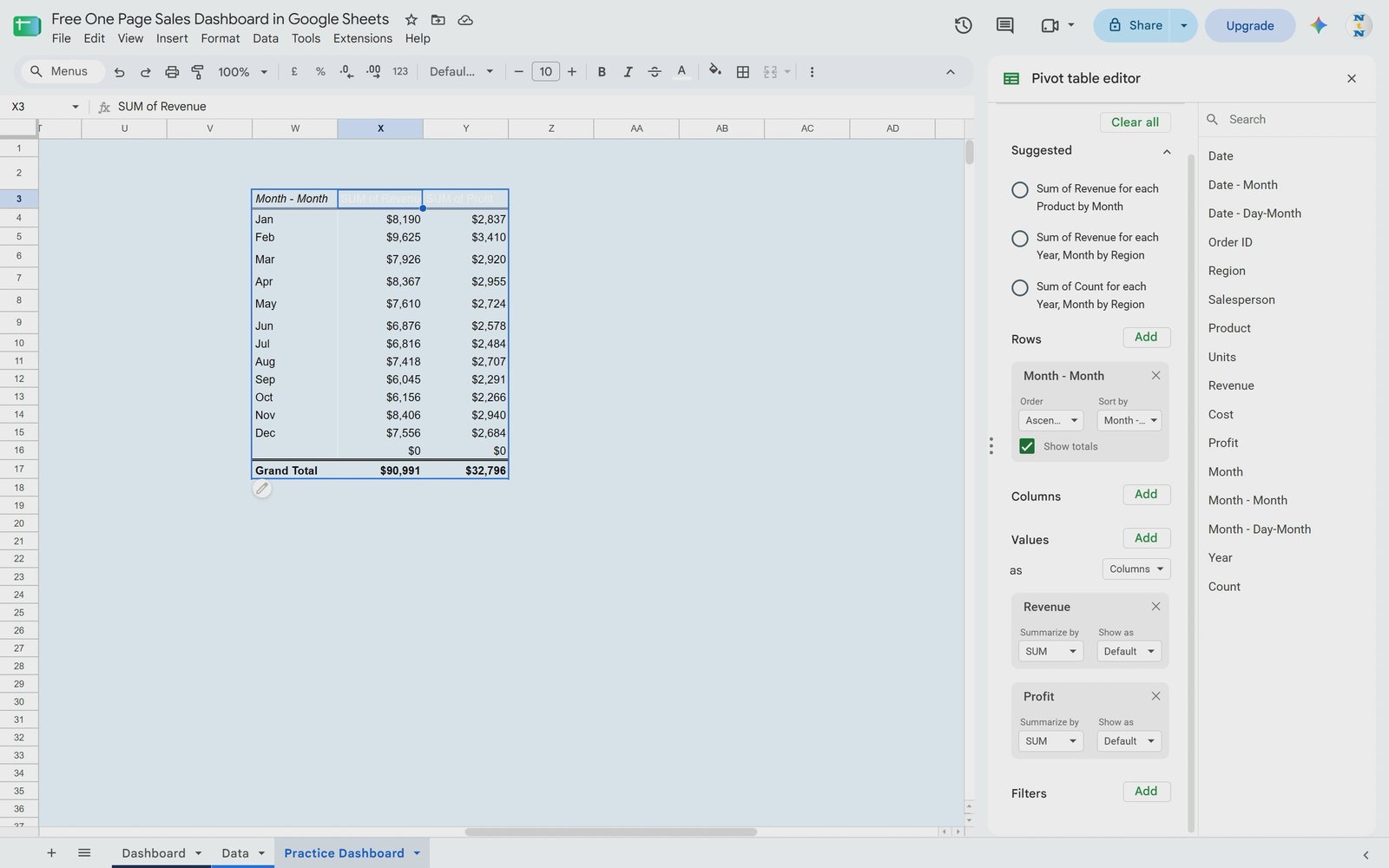
Task: Print the spreadsheet using printer icon
Action: tap(172, 72)
